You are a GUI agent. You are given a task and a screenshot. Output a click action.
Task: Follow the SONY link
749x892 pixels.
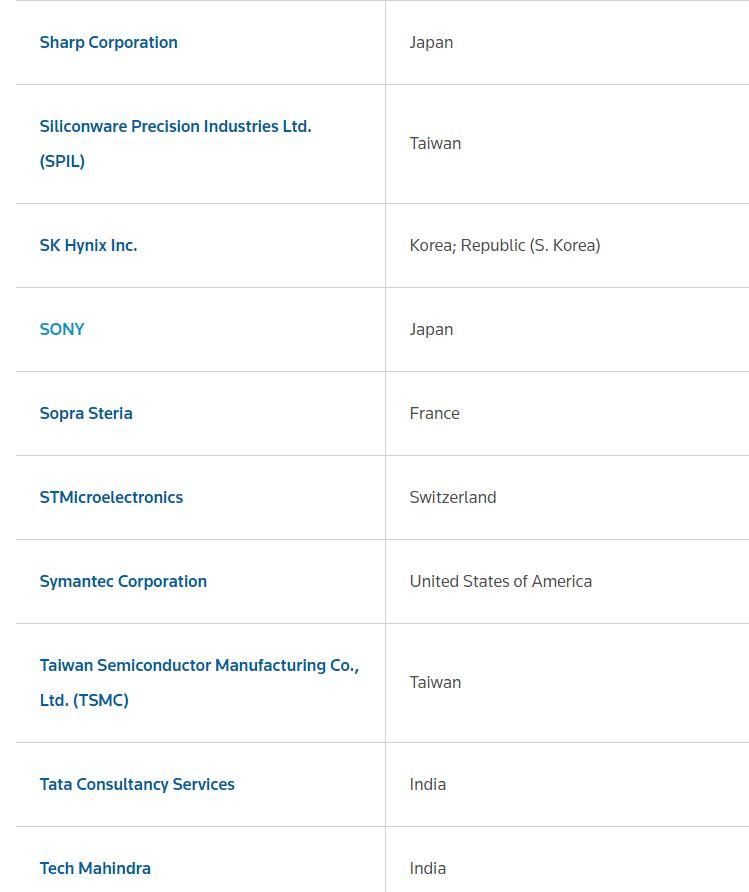[62, 329]
